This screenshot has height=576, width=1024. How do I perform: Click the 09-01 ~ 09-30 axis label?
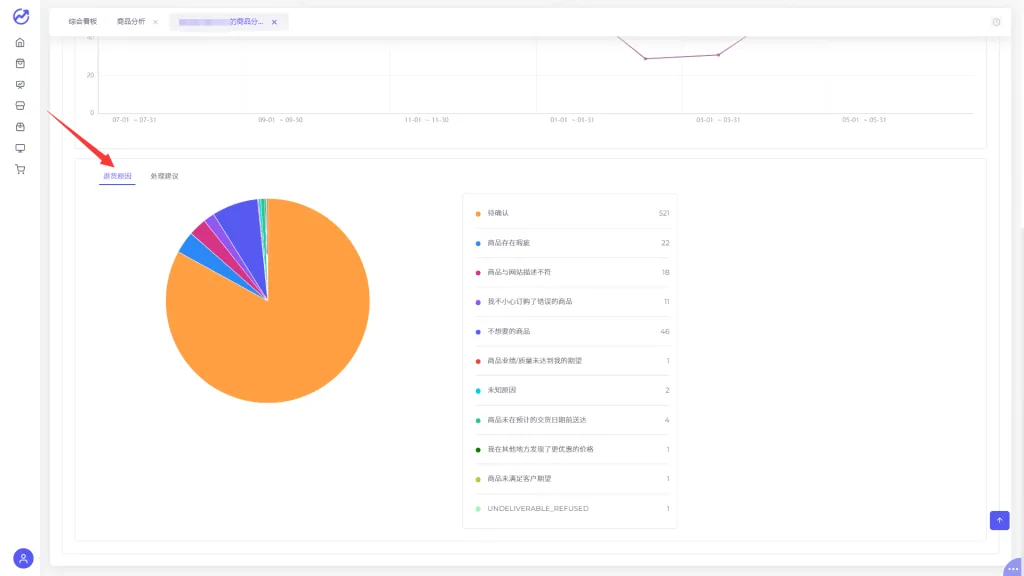(x=280, y=120)
